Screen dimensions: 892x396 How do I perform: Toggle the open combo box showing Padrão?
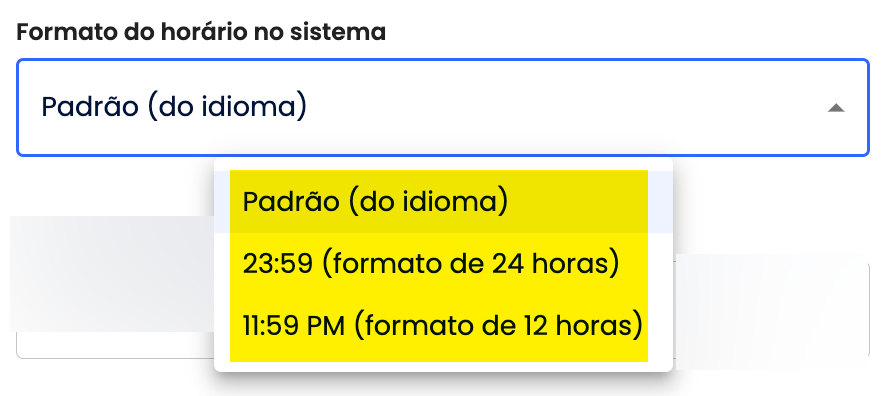click(443, 108)
